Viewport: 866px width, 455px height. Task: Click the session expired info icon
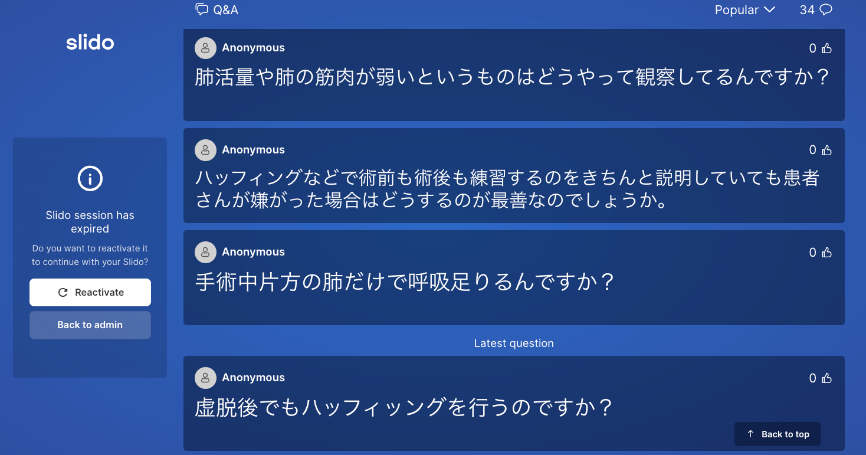tap(90, 178)
